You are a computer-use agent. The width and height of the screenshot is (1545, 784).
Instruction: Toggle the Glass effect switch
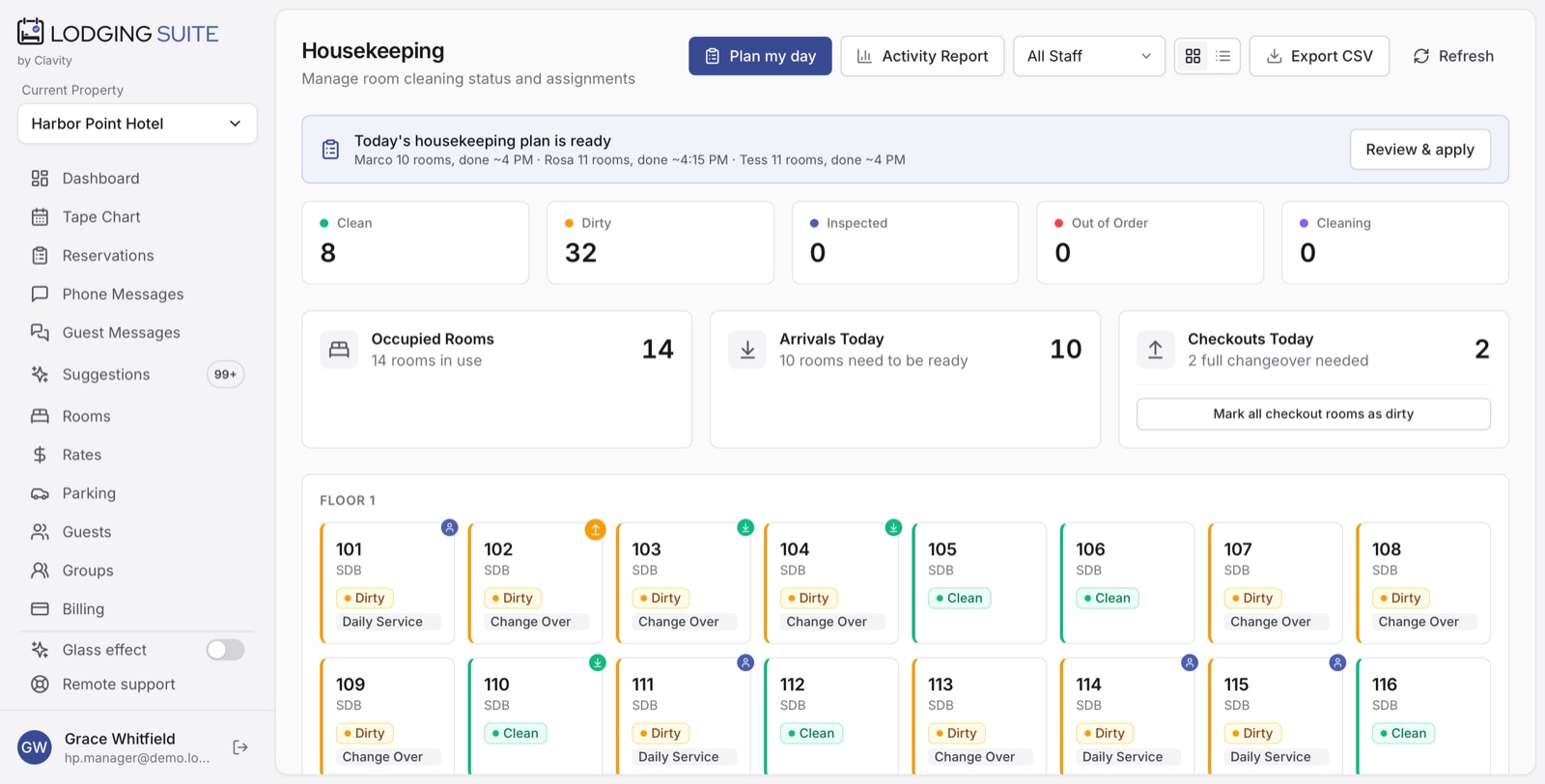pos(225,650)
